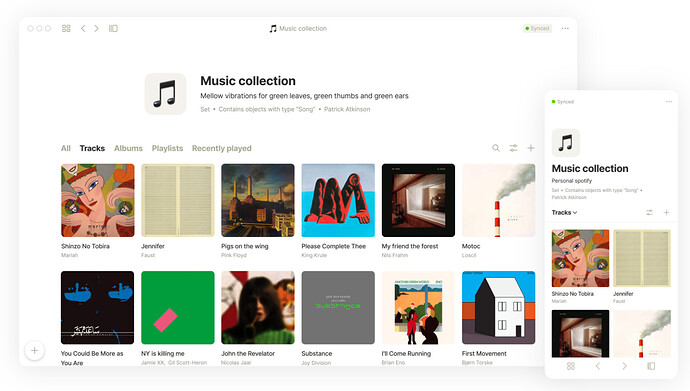The image size is (690, 391).
Task: Open I'll Come Running cover
Action: pos(418,307)
